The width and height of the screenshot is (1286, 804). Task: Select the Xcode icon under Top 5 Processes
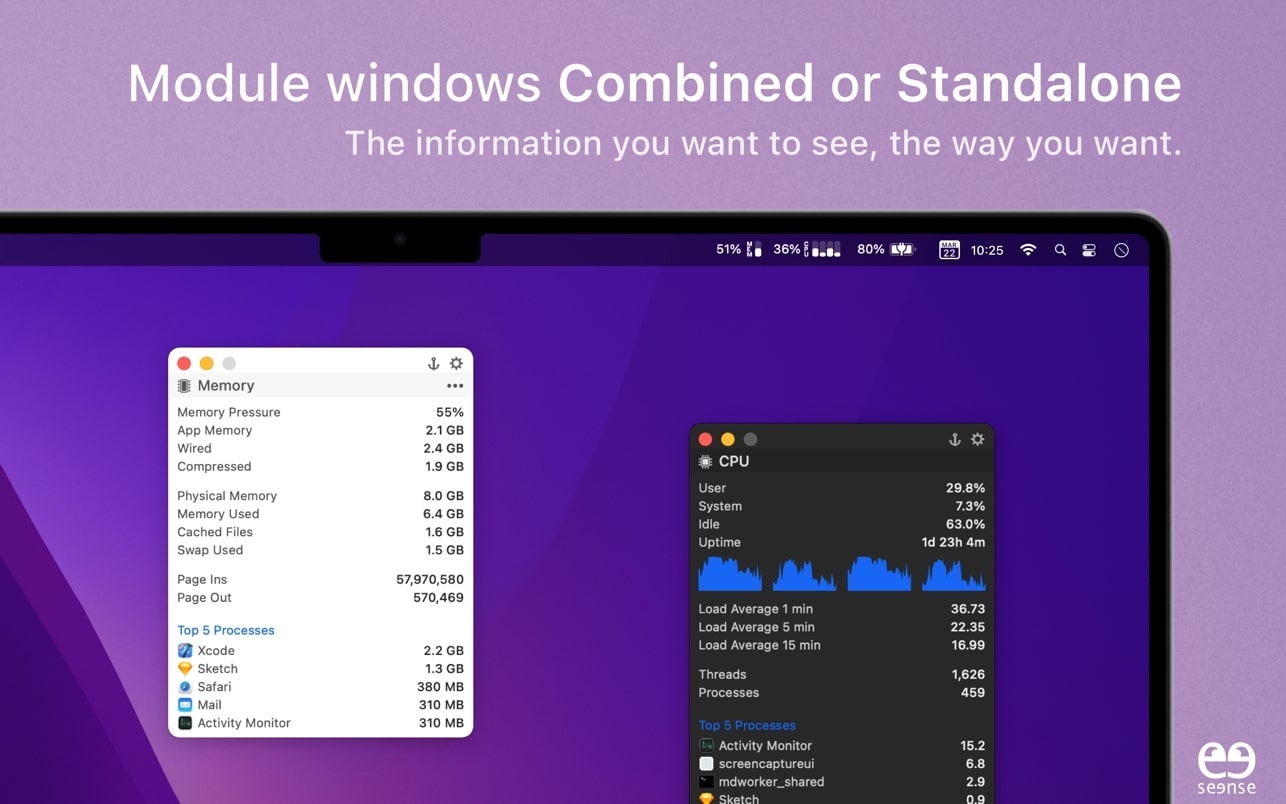pyautogui.click(x=185, y=650)
